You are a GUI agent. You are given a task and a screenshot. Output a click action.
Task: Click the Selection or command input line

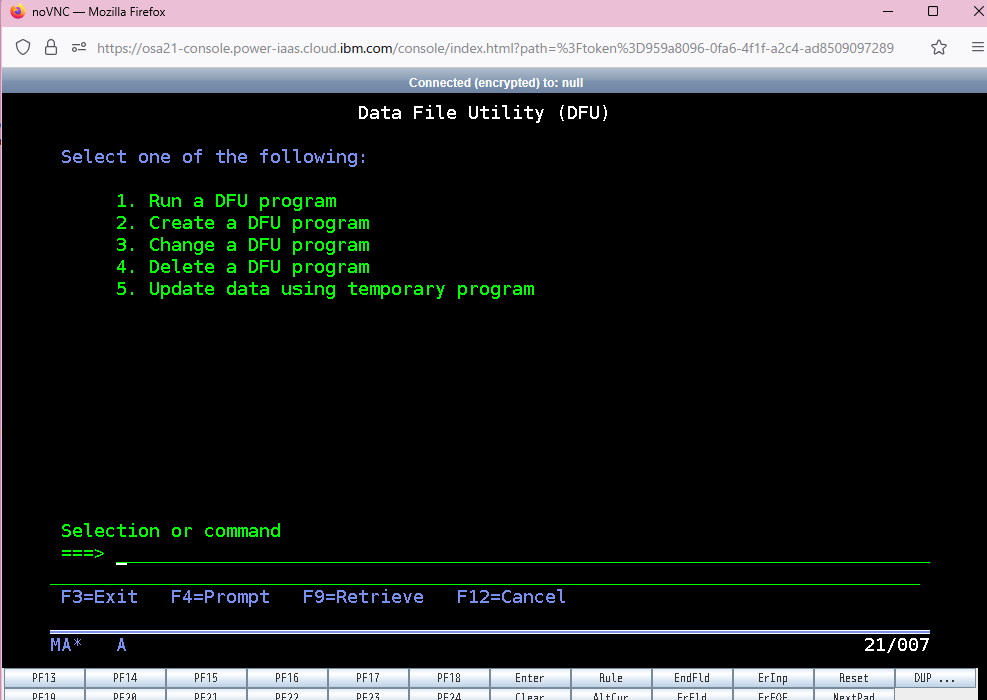[522, 554]
